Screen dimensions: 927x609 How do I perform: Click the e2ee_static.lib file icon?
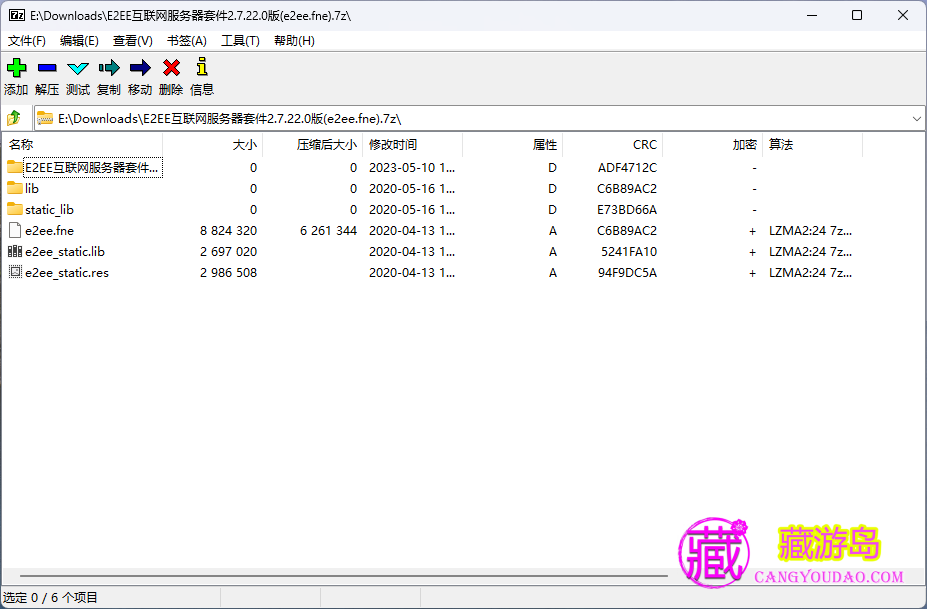[x=15, y=251]
